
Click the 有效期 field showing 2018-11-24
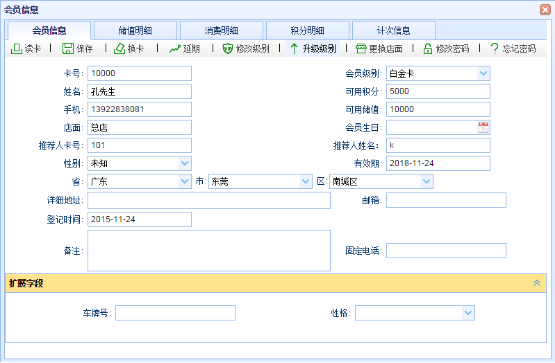(x=438, y=163)
